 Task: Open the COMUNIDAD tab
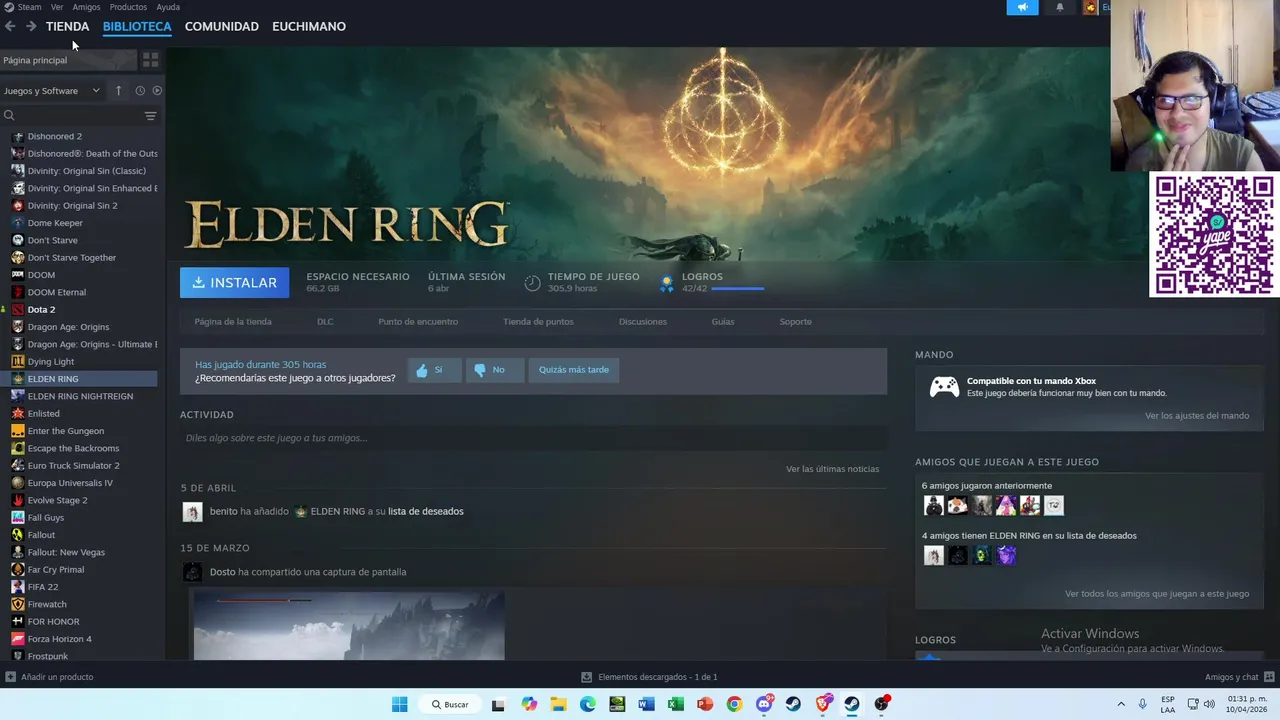(222, 26)
